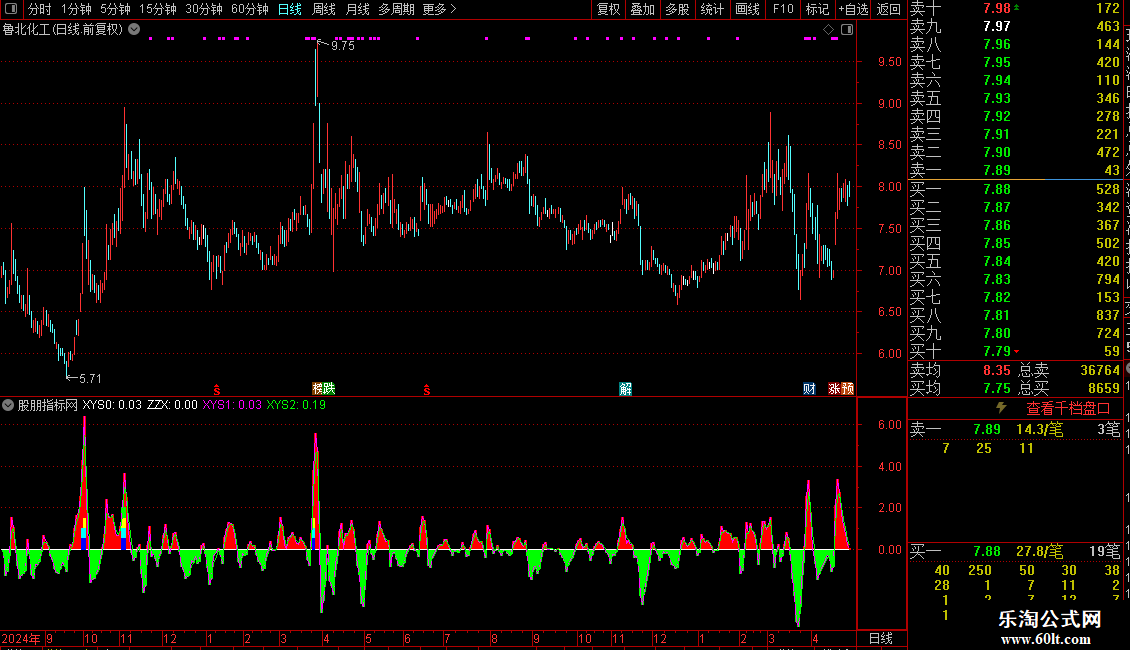1130x650 pixels.
Task: Click the 股朋指标网 indicator name
Action: [48, 405]
